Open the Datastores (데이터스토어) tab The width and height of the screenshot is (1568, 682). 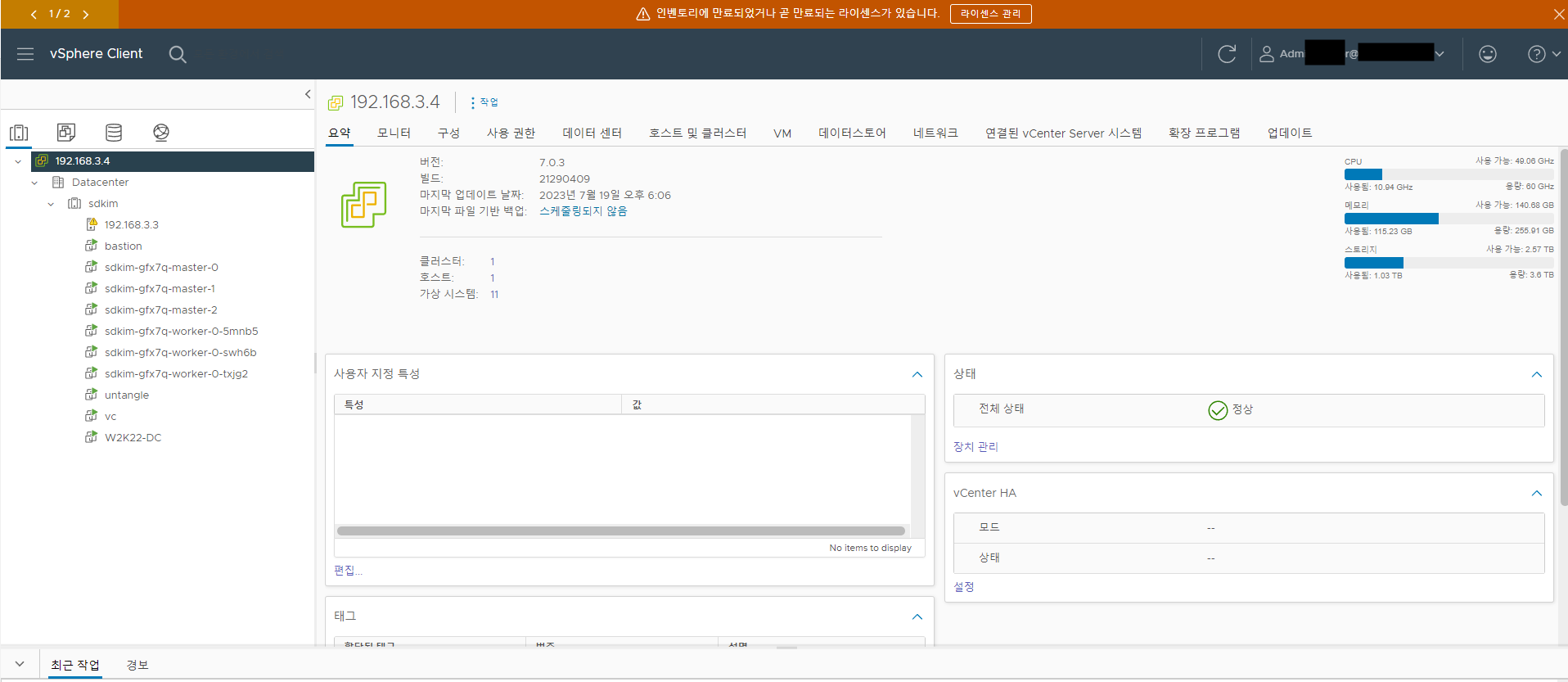coord(852,133)
